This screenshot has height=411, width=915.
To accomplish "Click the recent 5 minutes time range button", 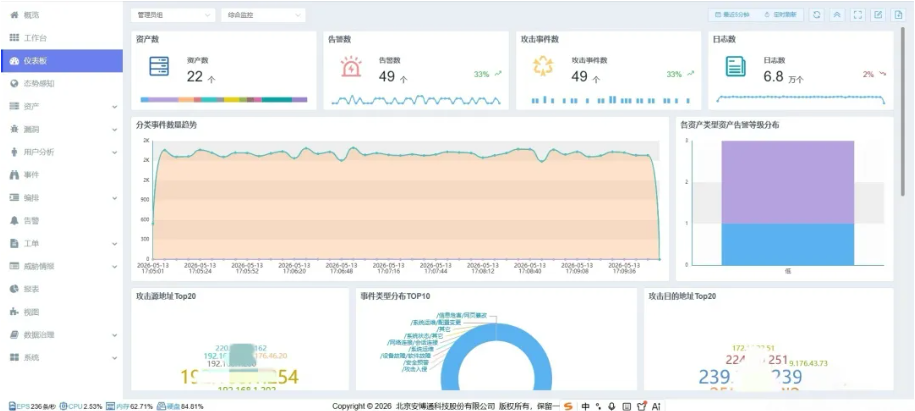I will [x=732, y=15].
